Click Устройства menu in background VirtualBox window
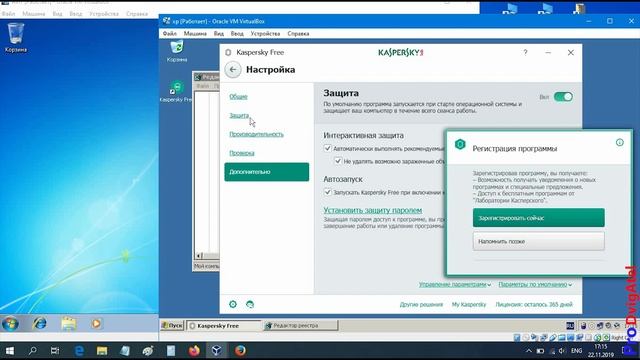640x360 pixels. [104, 13]
